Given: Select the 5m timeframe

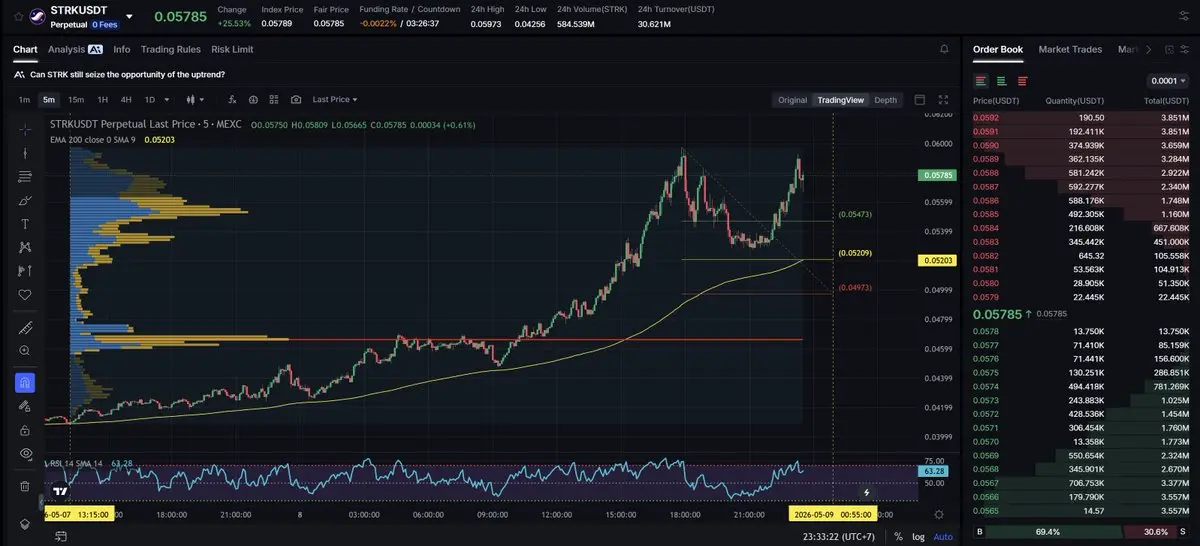Looking at the screenshot, I should coord(49,100).
